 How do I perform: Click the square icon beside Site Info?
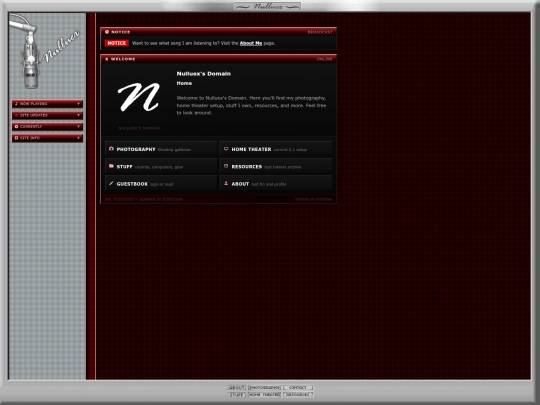click(x=16, y=138)
